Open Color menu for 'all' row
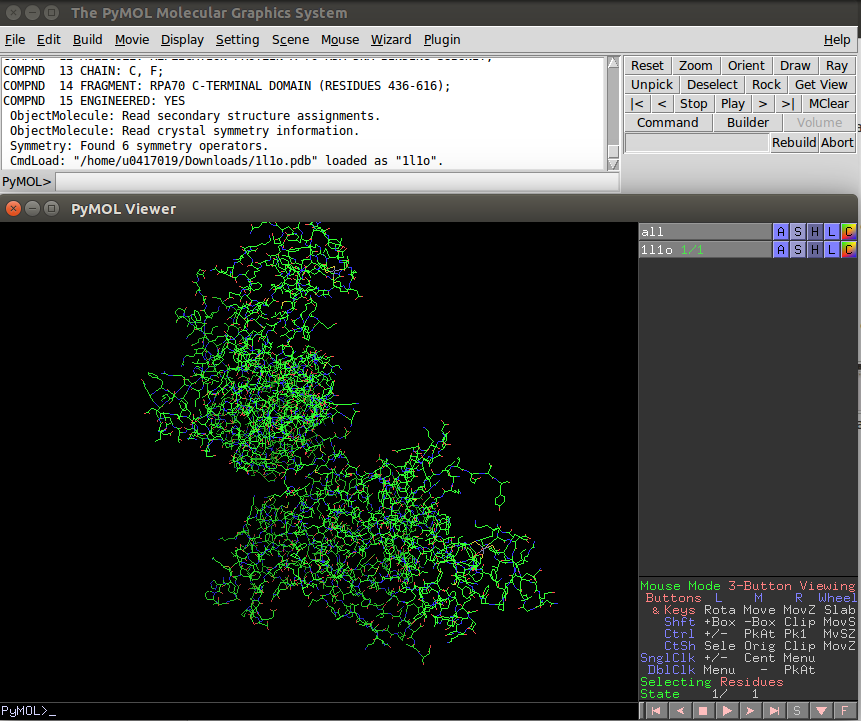The image size is (861, 721). pyautogui.click(x=849, y=232)
